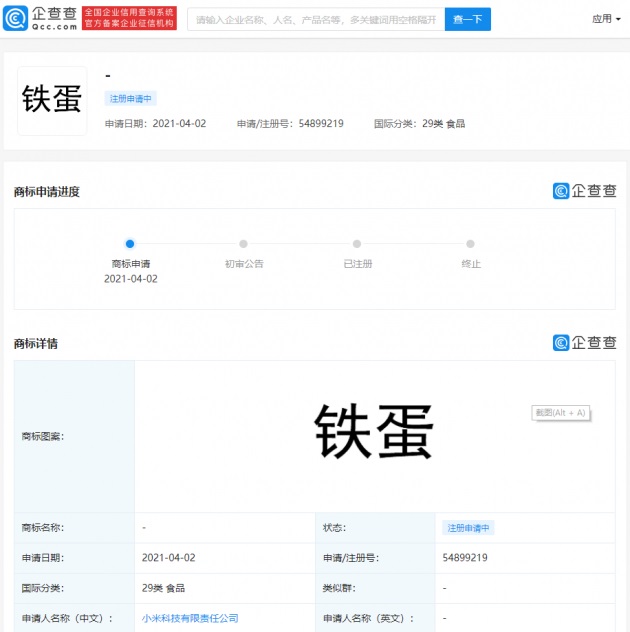Click the Qcc 企查查 logo in header
The width and height of the screenshot is (630, 632).
[39, 18]
